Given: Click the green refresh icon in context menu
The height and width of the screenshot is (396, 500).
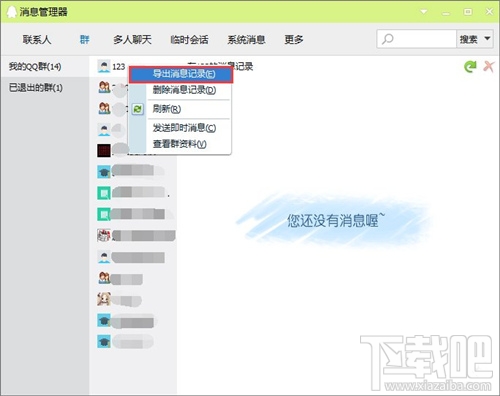Looking at the screenshot, I should point(138,109).
